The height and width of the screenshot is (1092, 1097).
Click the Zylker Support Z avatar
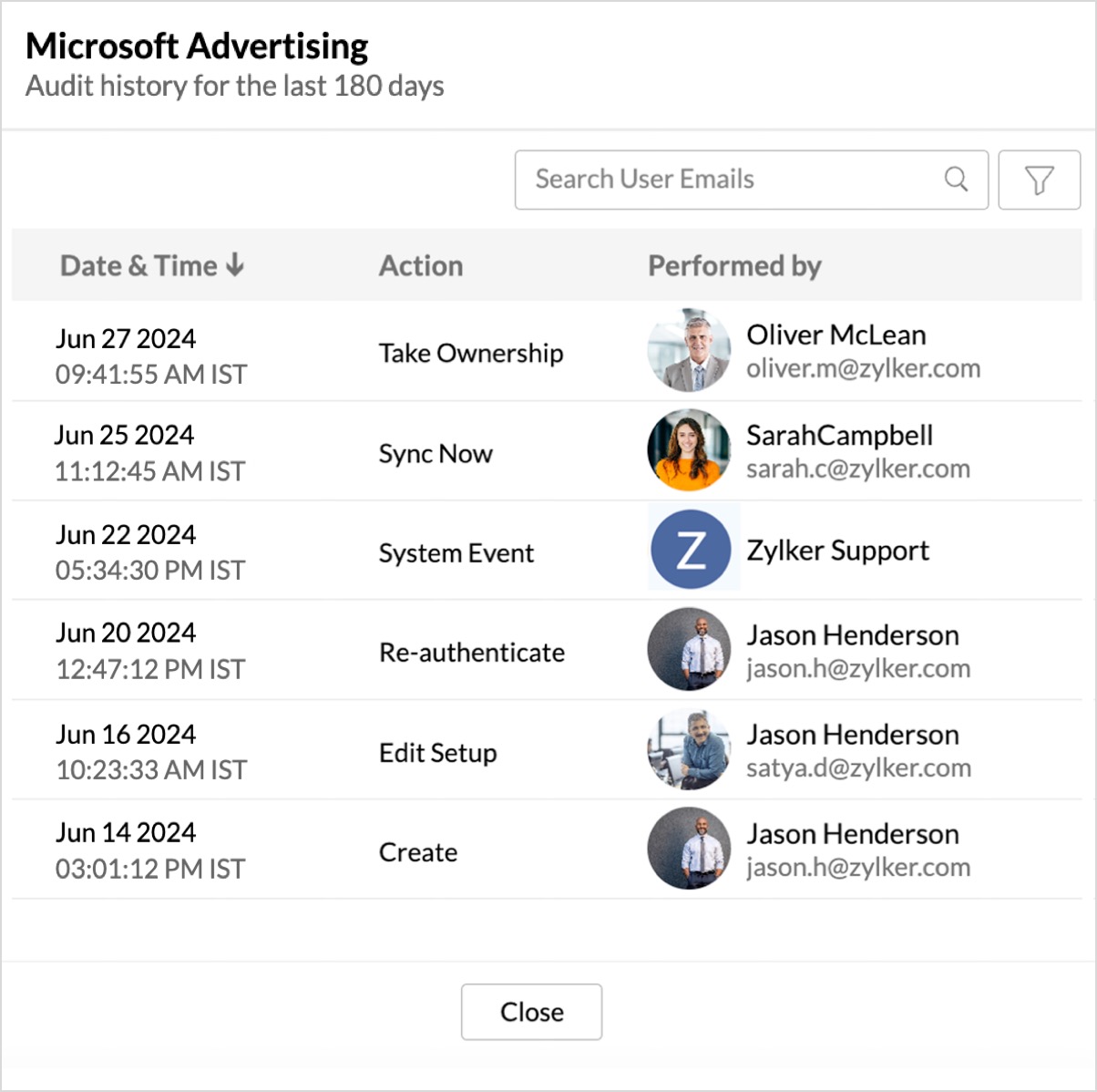[691, 550]
